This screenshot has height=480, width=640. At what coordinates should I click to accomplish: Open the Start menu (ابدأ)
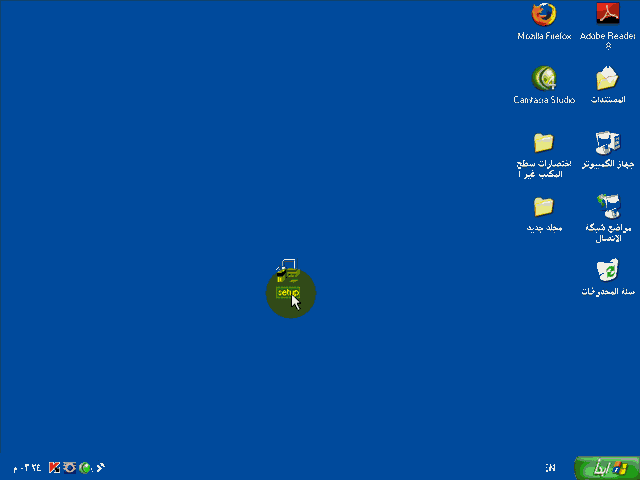[x=606, y=468]
